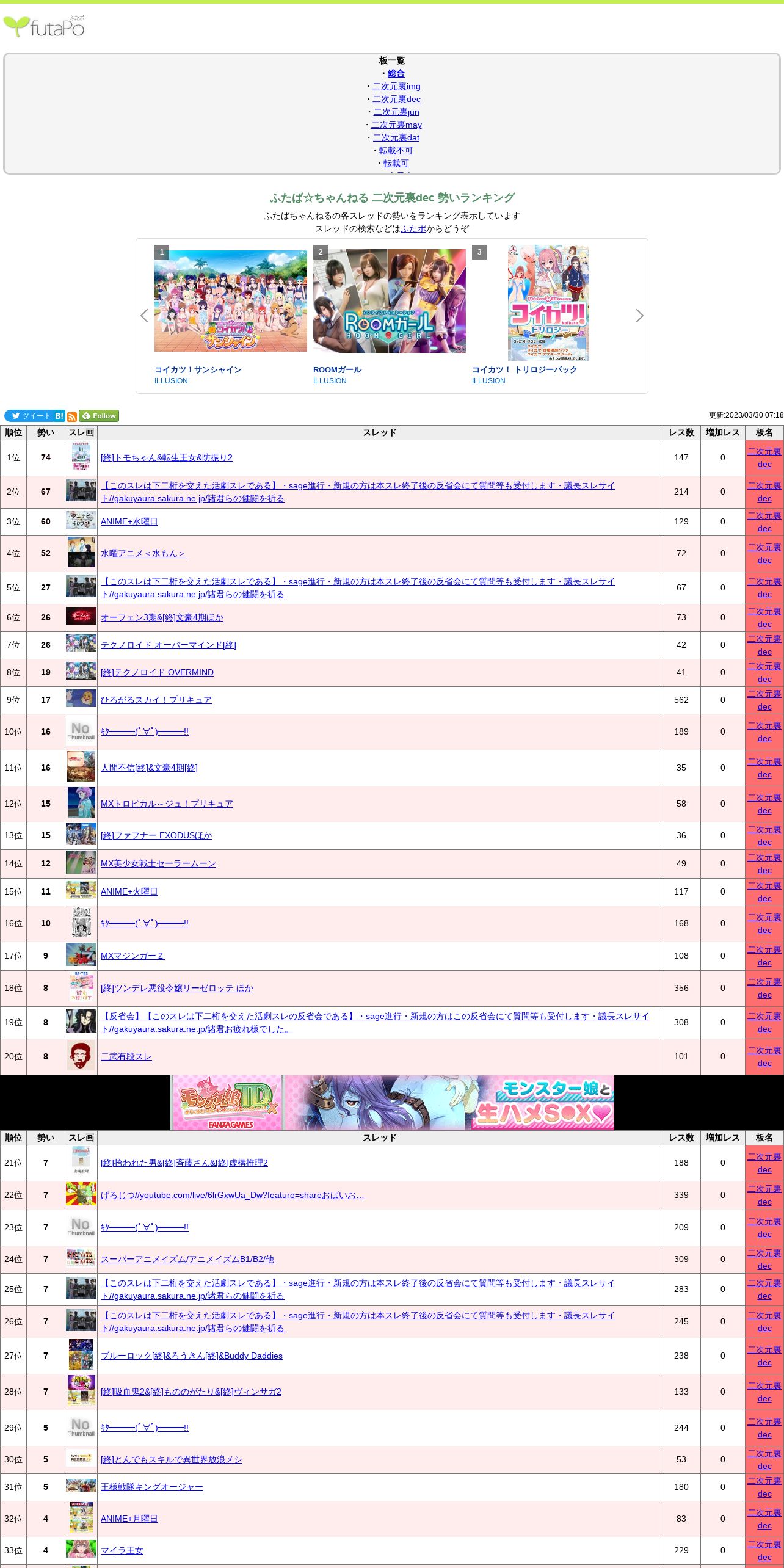Choose 転載可 in the board list

tap(396, 163)
